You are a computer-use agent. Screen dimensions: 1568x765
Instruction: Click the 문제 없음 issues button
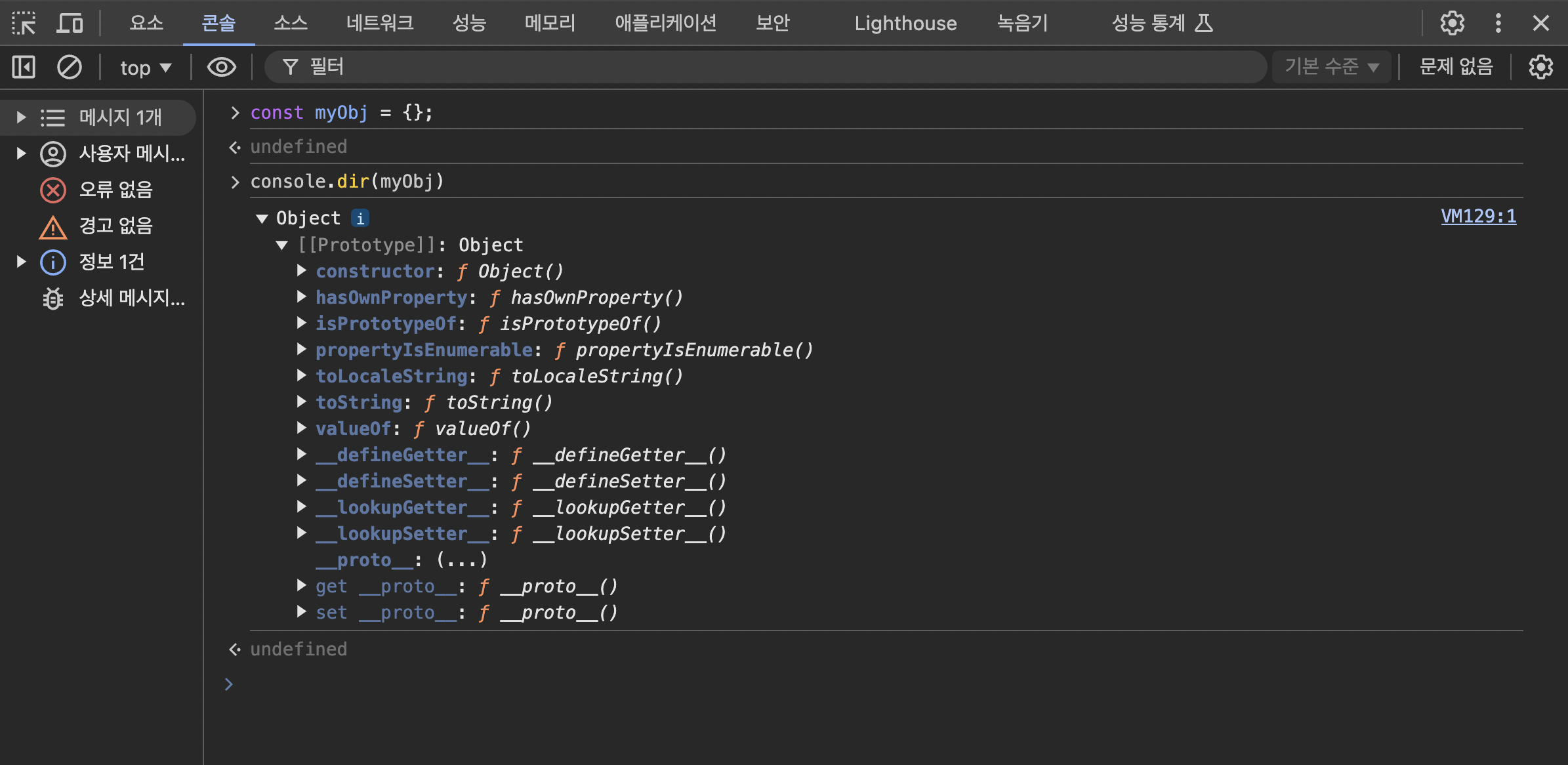click(x=1456, y=67)
